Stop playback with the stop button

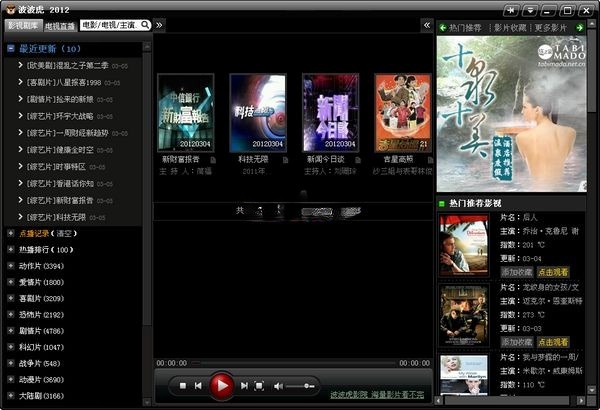(x=183, y=386)
